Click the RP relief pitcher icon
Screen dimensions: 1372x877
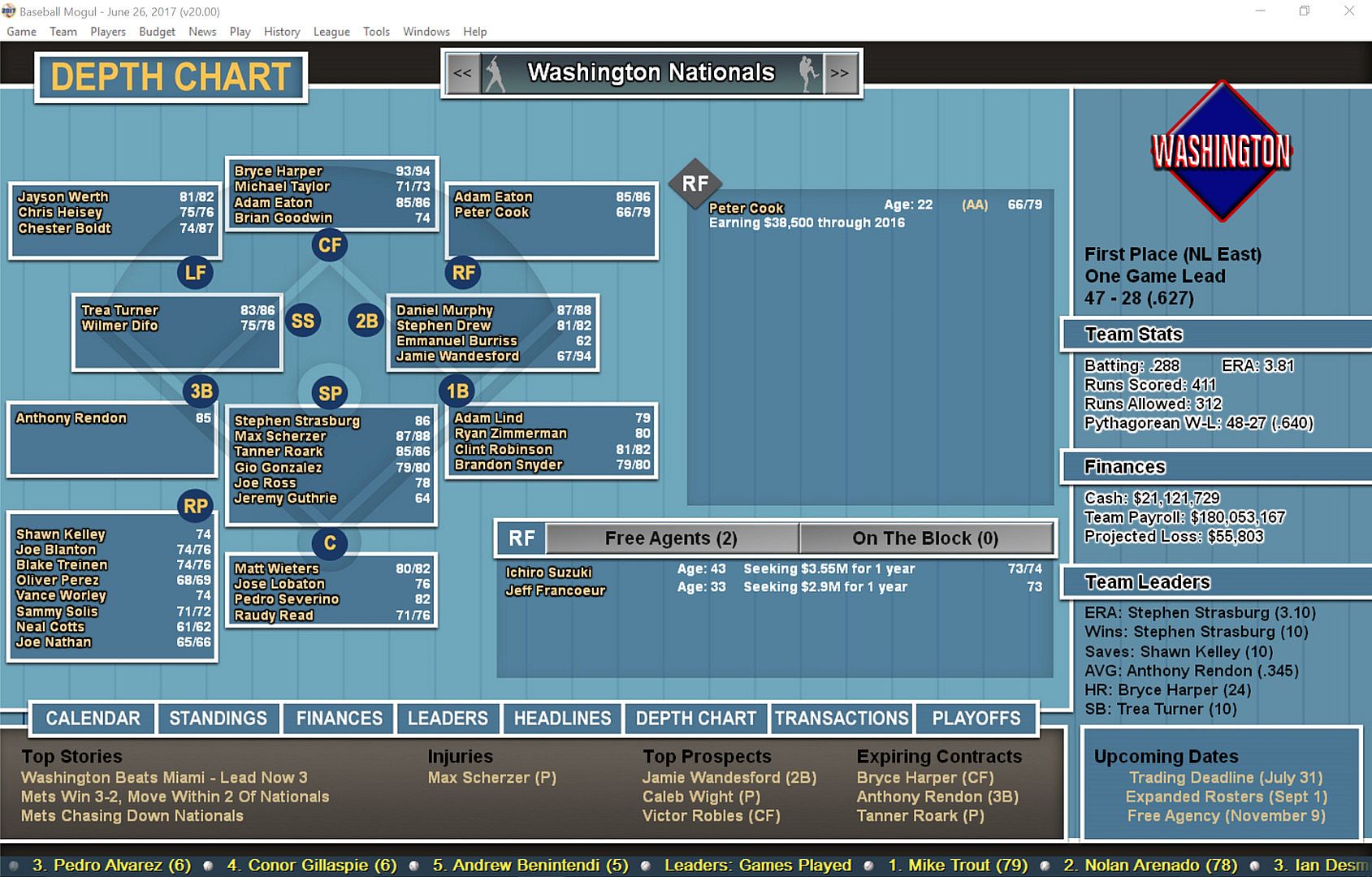pyautogui.click(x=195, y=506)
